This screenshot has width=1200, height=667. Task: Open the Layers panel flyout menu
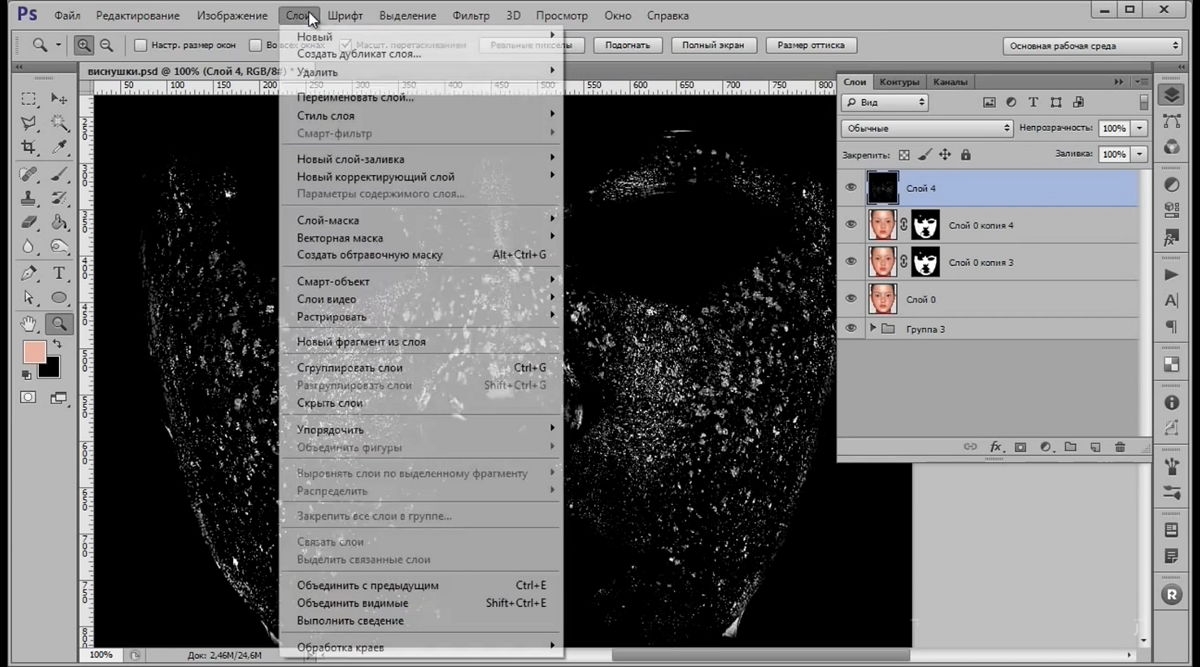(1142, 82)
